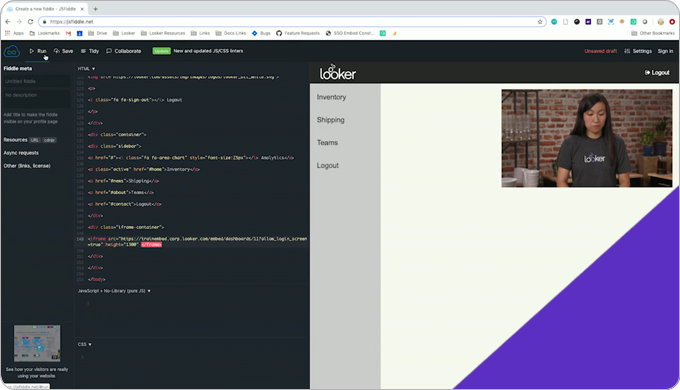Open the HTML panel language dropdown
This screenshot has height=390, width=680.
[x=86, y=69]
